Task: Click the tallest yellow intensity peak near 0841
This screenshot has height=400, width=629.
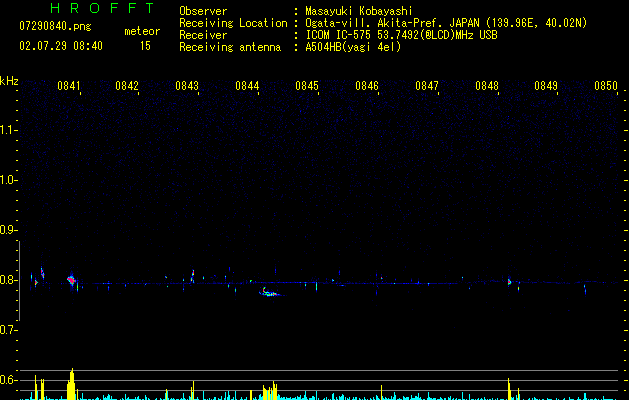Action: pyautogui.click(x=71, y=384)
